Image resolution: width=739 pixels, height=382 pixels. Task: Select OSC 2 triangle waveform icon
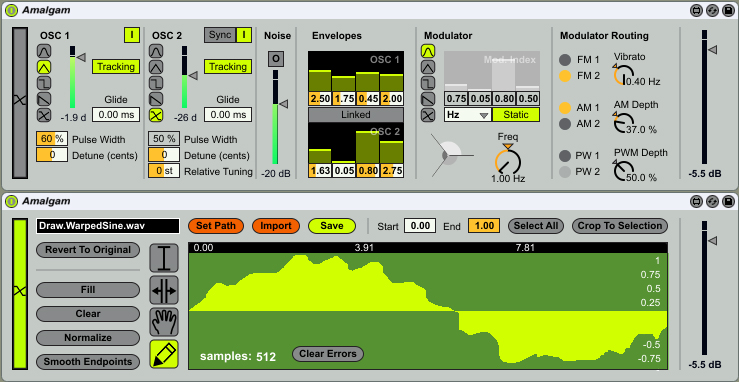click(x=156, y=67)
